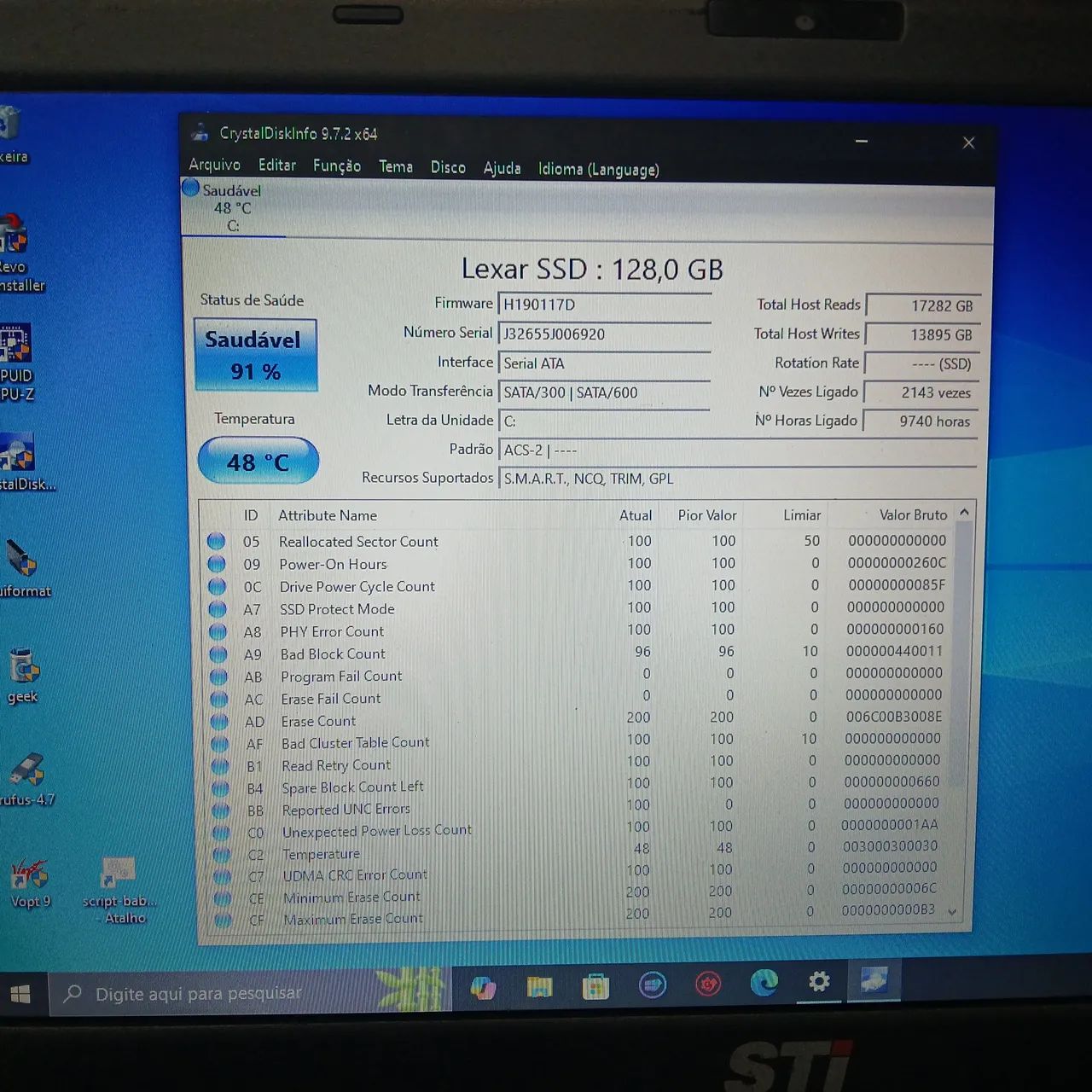This screenshot has height=1092, width=1092.
Task: Click the Firmware field H190117D
Action: click(x=604, y=305)
